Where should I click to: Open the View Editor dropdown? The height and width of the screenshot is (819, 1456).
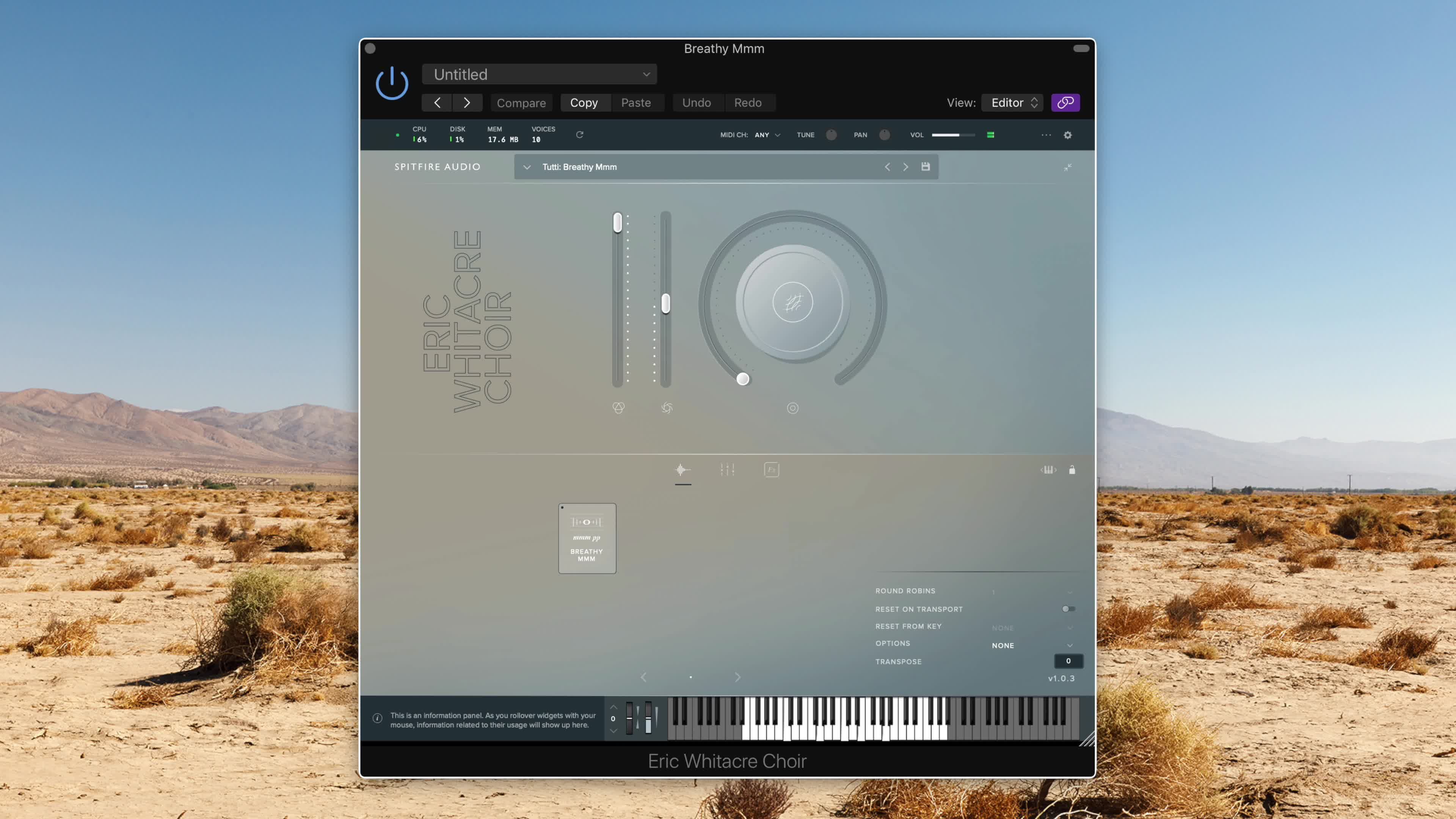point(1012,103)
